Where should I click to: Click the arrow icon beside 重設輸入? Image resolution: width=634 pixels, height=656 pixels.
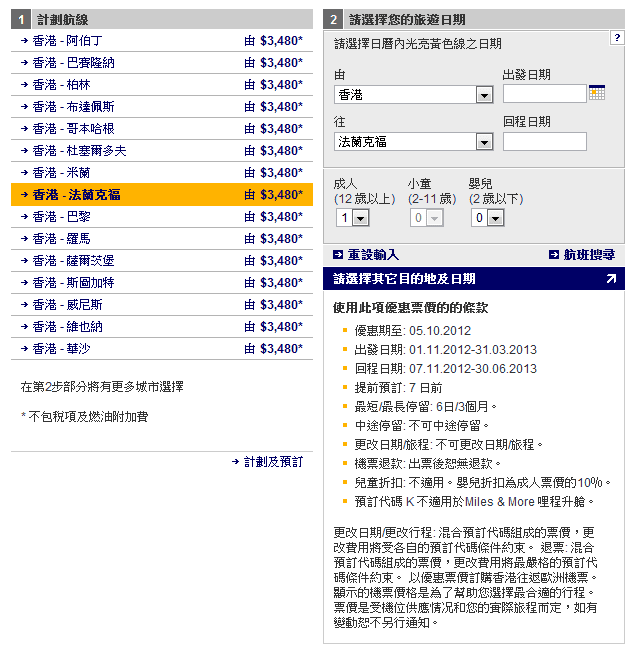click(x=338, y=255)
